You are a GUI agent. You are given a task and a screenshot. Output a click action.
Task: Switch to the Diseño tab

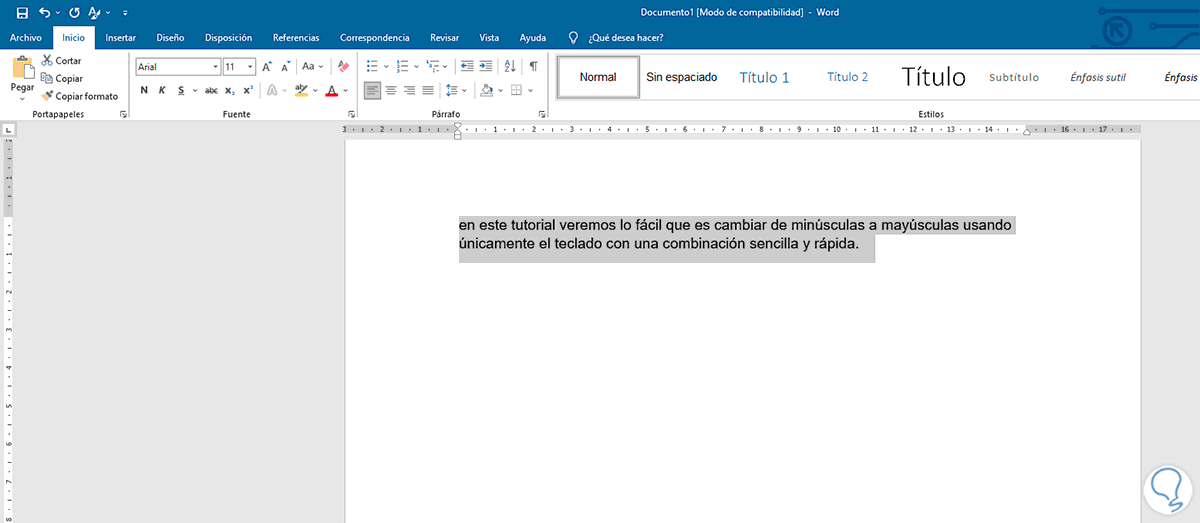[x=170, y=38]
